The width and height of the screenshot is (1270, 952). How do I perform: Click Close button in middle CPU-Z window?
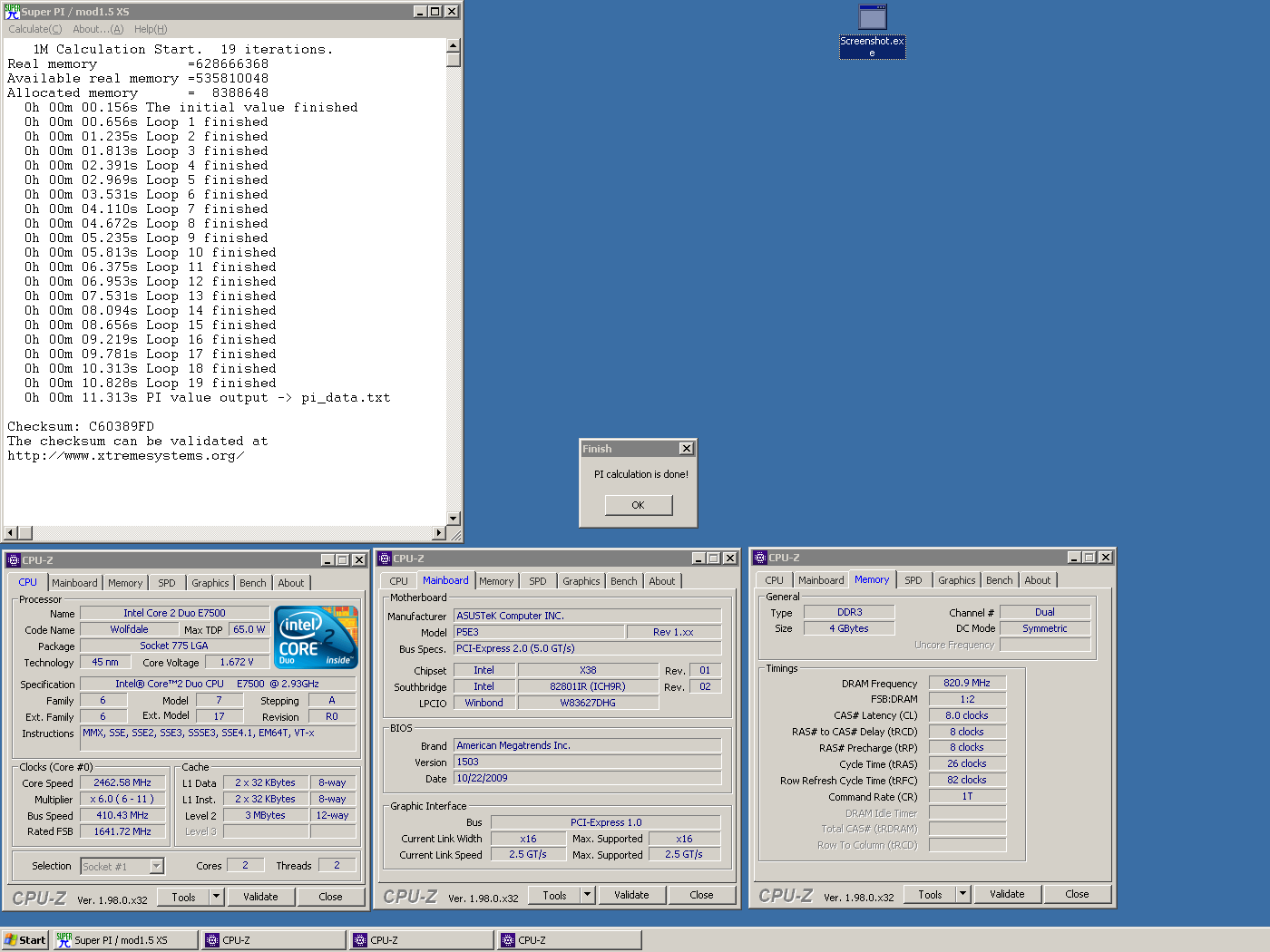coord(701,895)
